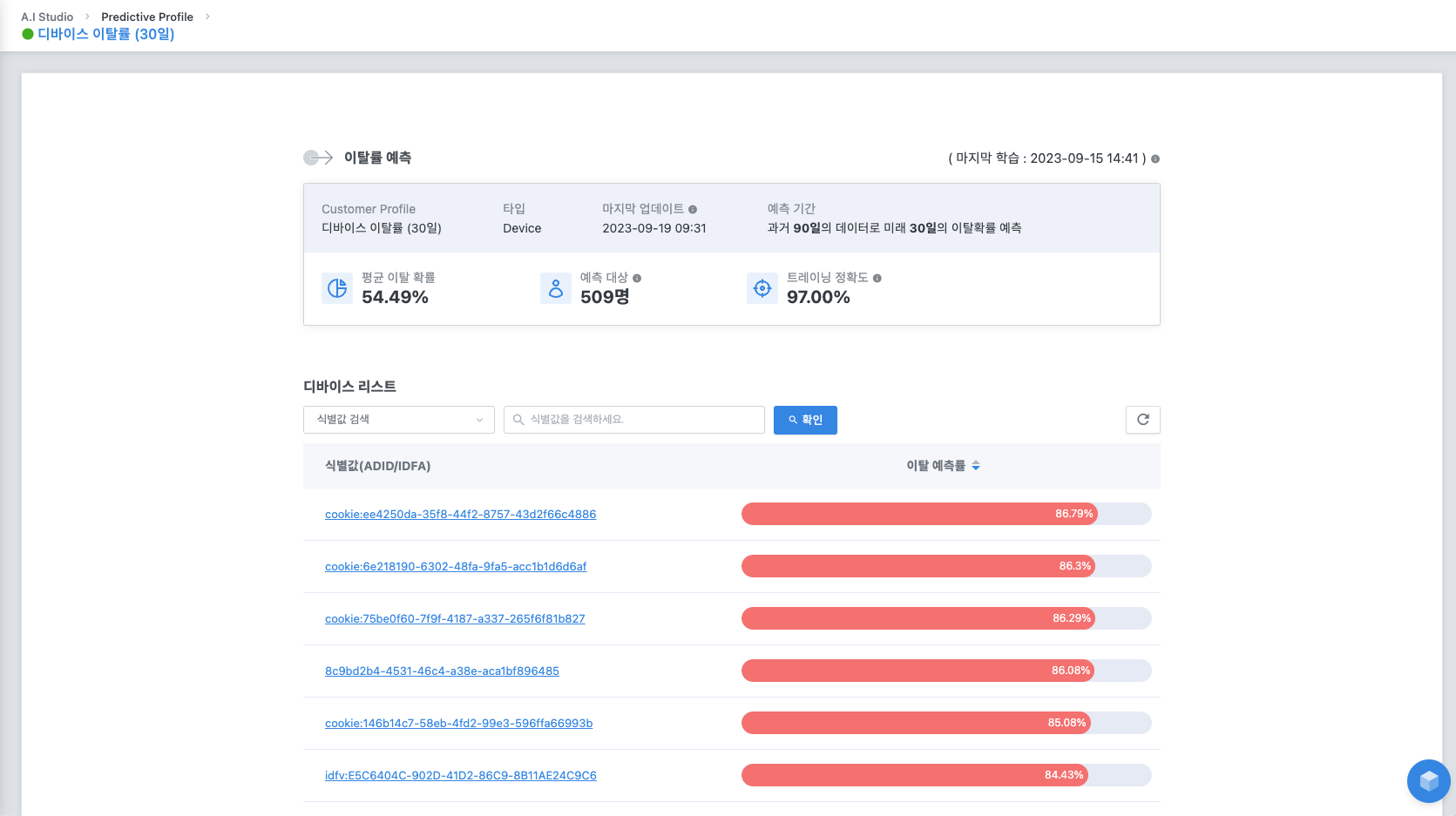Go to A.I Studio breadcrumb

click(x=47, y=17)
